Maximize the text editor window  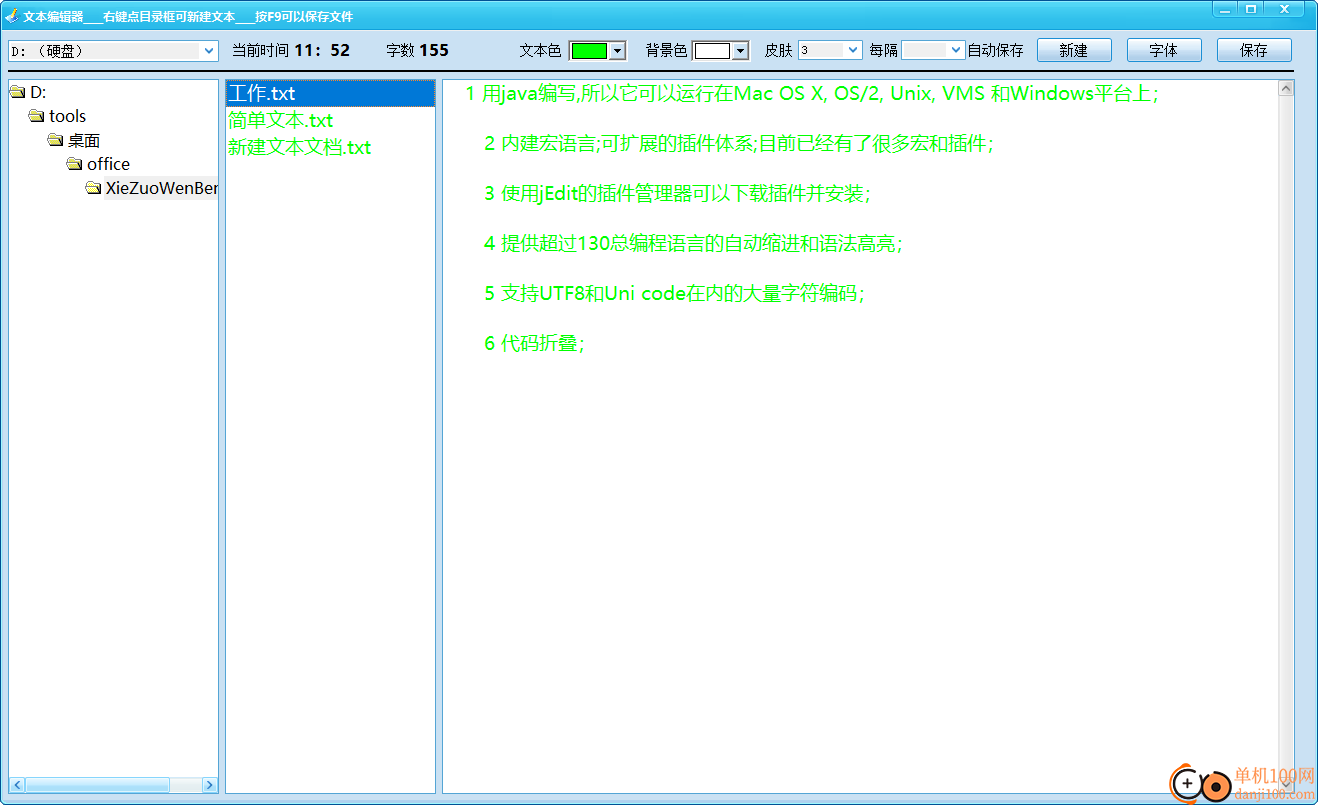[x=1251, y=8]
